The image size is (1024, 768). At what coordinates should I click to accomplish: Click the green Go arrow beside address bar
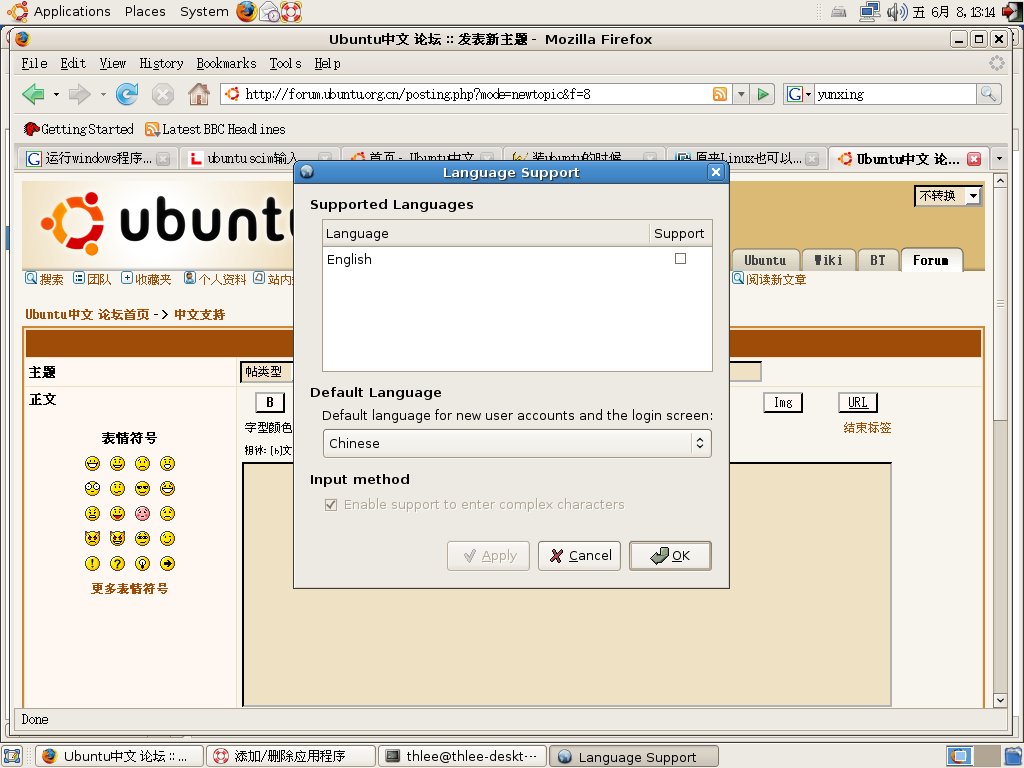(x=762, y=94)
